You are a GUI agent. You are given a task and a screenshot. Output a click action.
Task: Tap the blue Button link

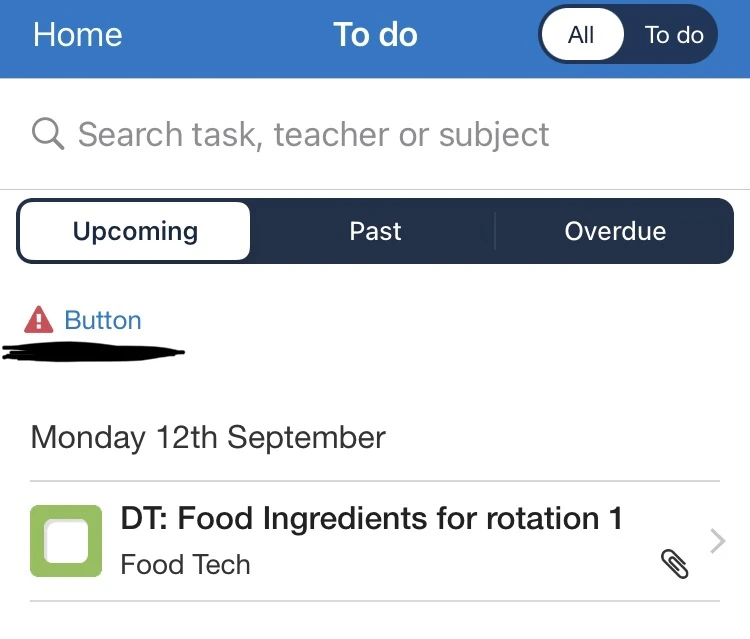[103, 320]
